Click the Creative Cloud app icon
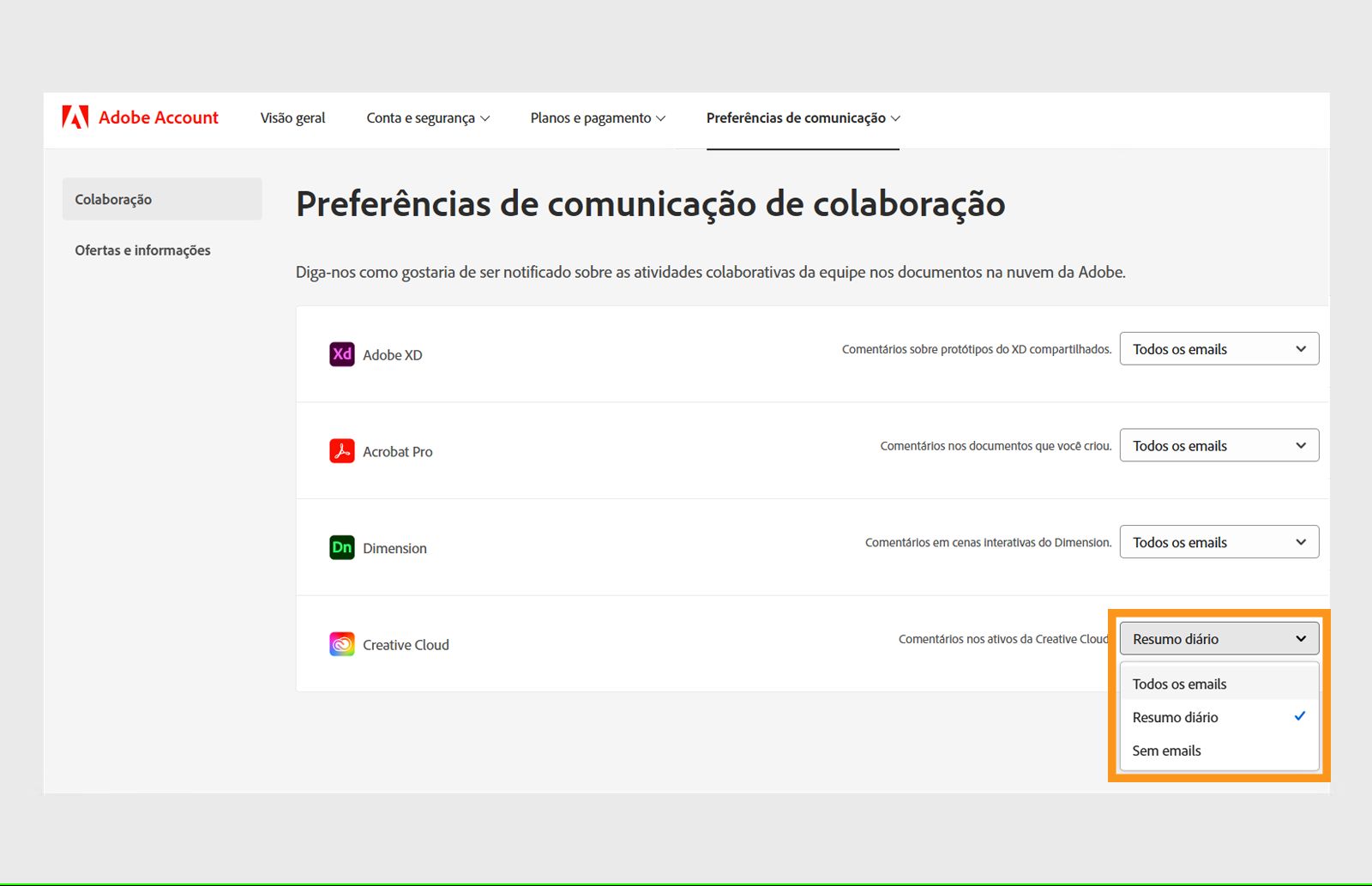 (342, 644)
